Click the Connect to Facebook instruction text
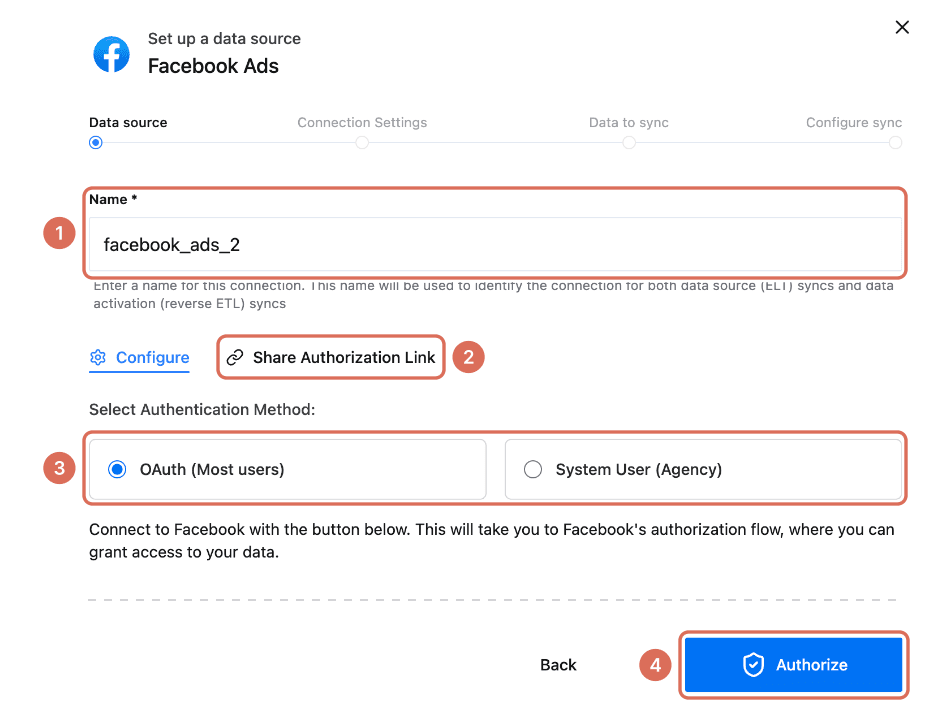 [491, 541]
